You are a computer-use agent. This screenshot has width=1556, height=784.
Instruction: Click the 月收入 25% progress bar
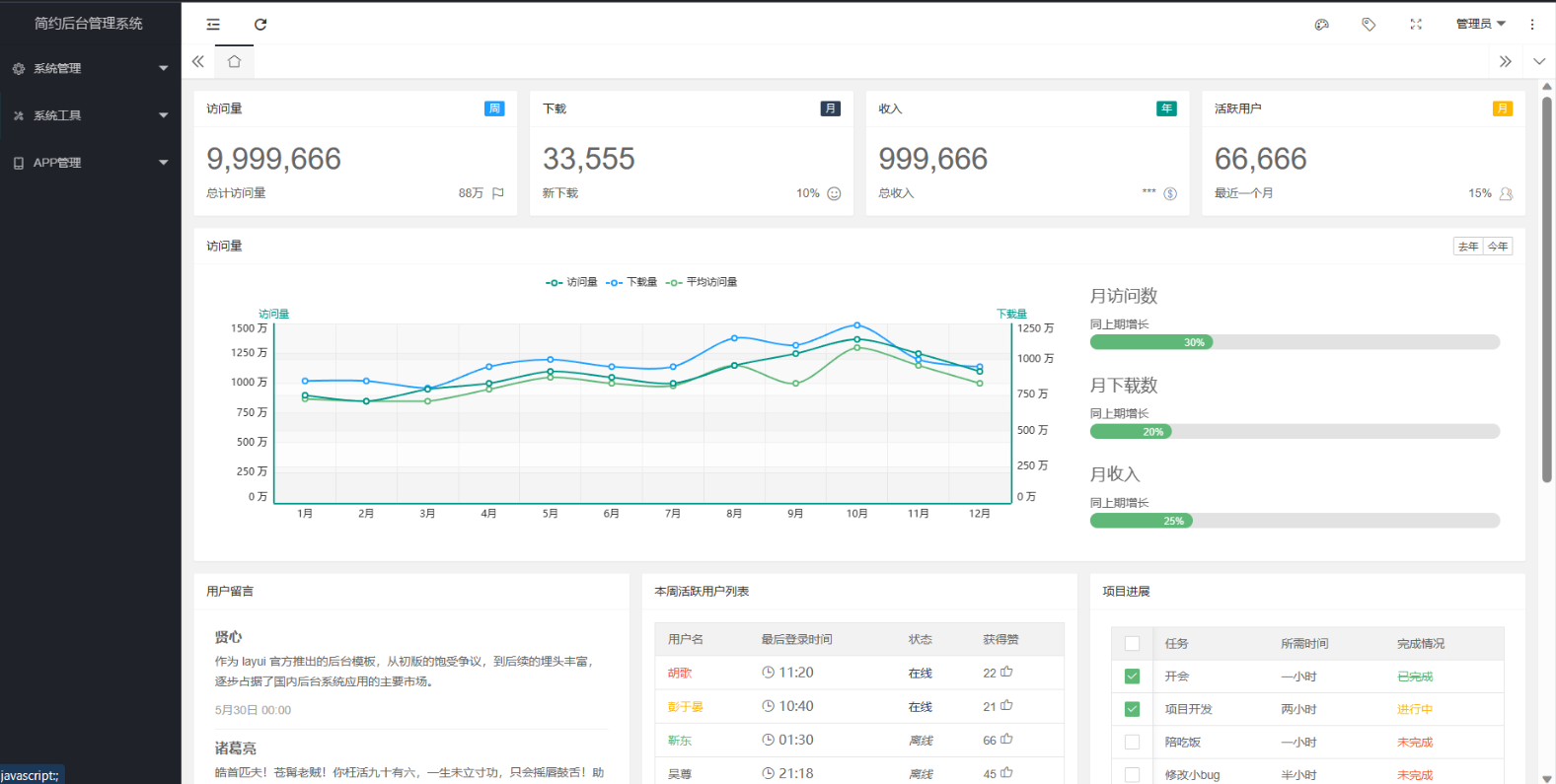[1295, 521]
